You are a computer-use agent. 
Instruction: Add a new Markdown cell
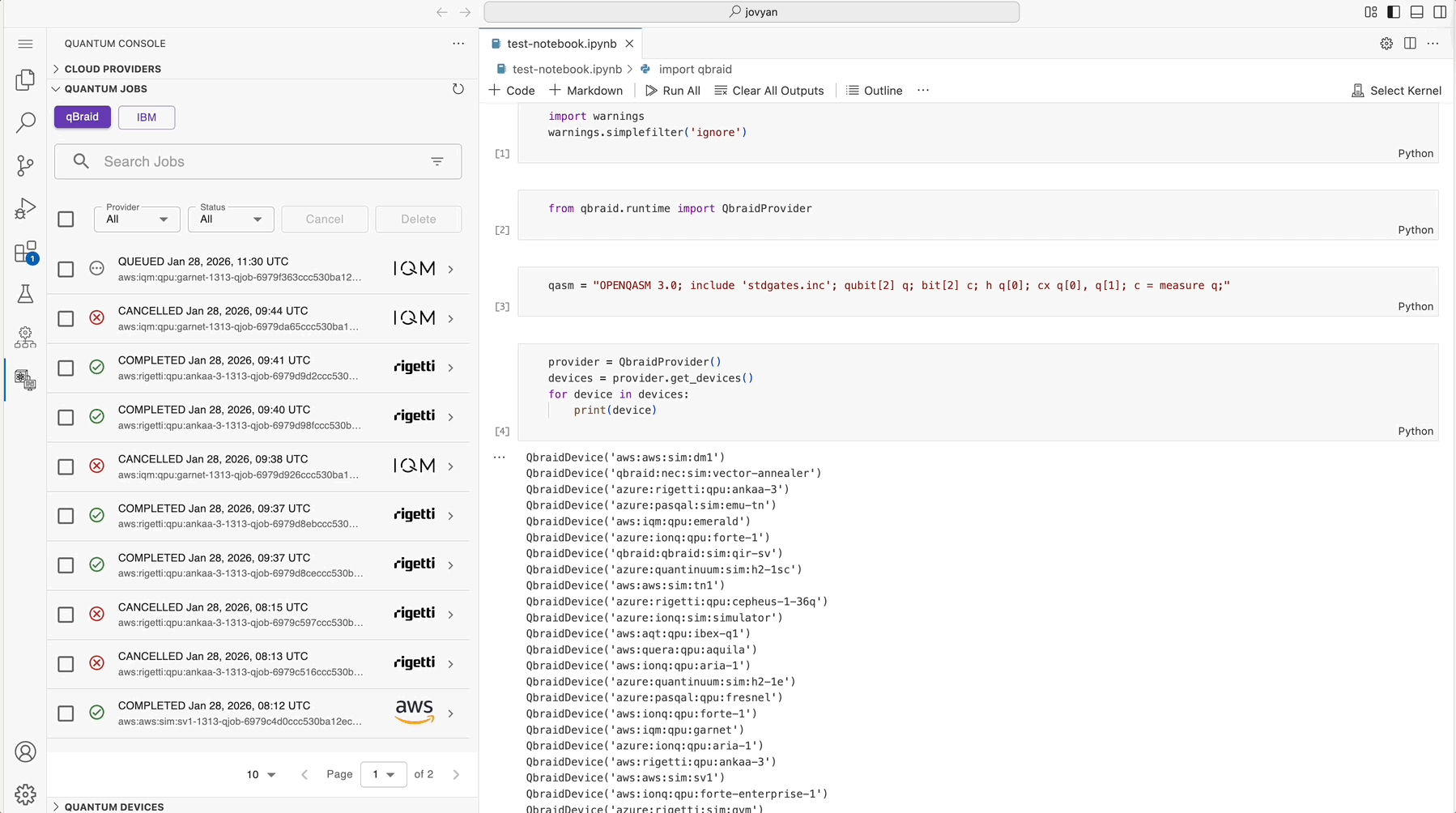click(x=586, y=91)
